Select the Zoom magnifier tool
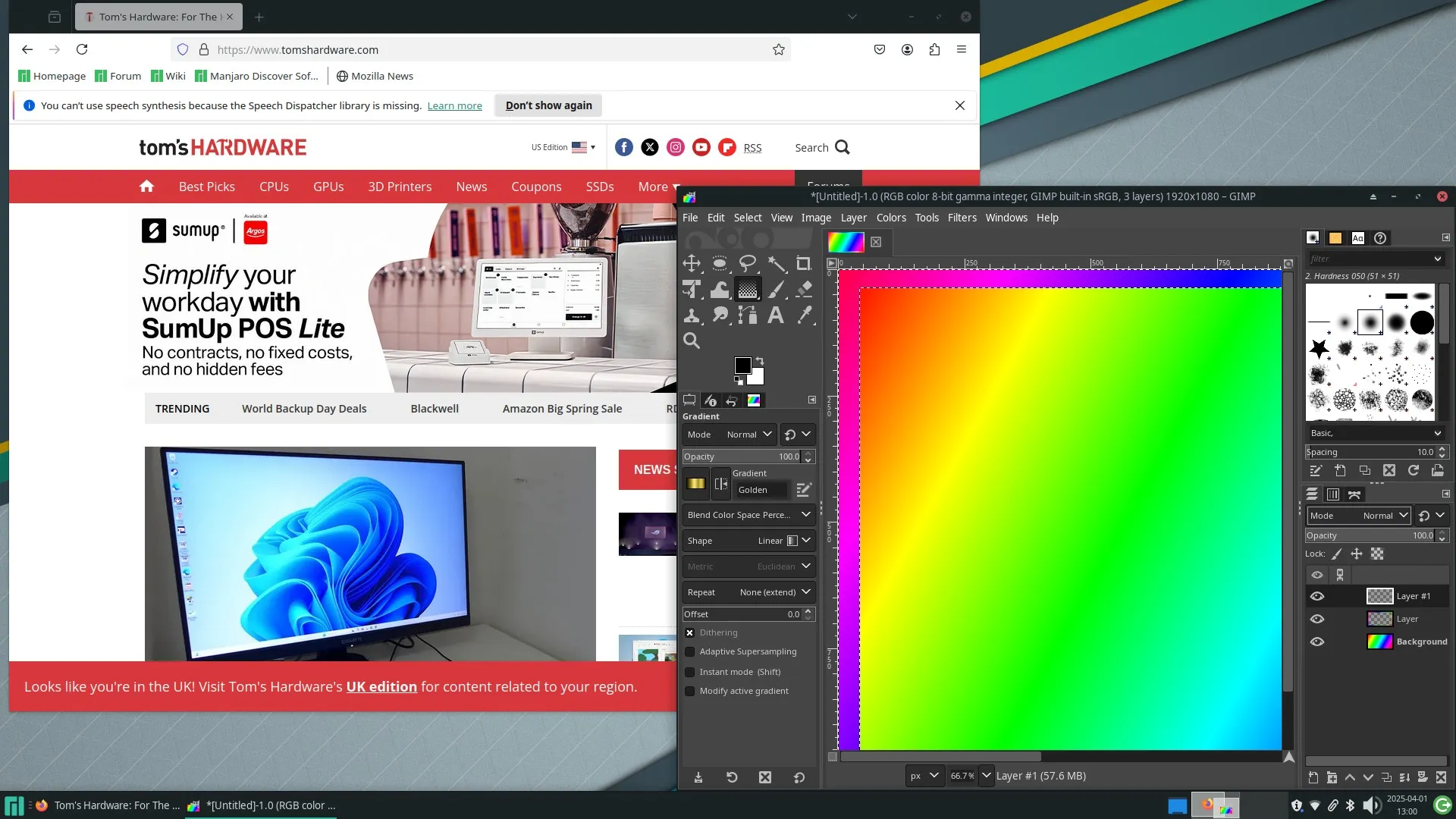1456x819 pixels. coord(692,341)
